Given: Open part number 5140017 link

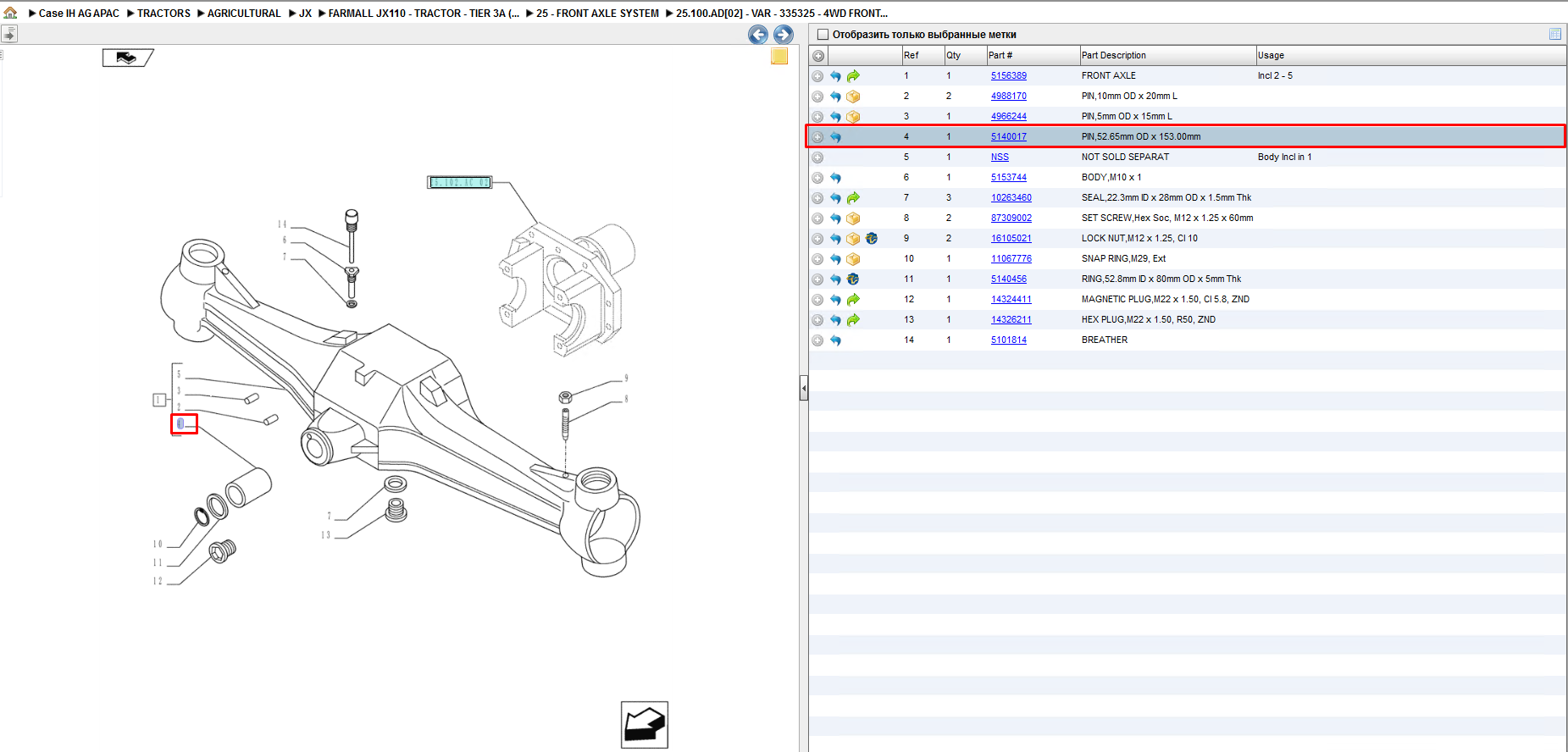Looking at the screenshot, I should (x=1009, y=136).
